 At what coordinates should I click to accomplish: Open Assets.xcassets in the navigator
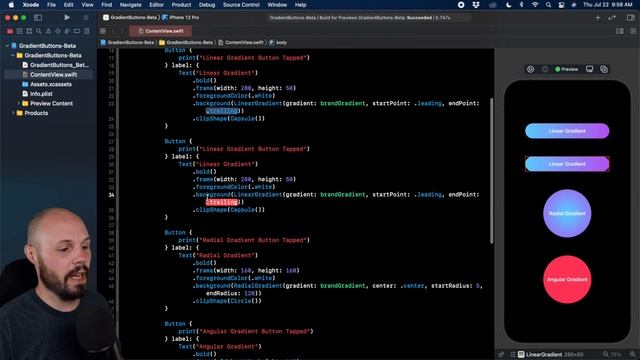coord(47,84)
